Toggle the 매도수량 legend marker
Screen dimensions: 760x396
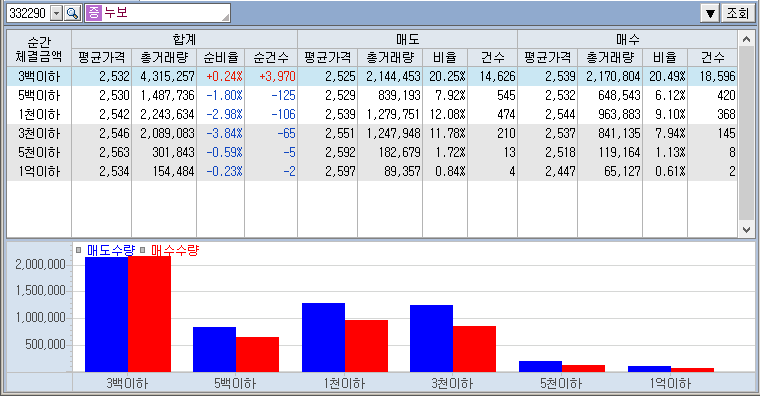click(x=79, y=250)
